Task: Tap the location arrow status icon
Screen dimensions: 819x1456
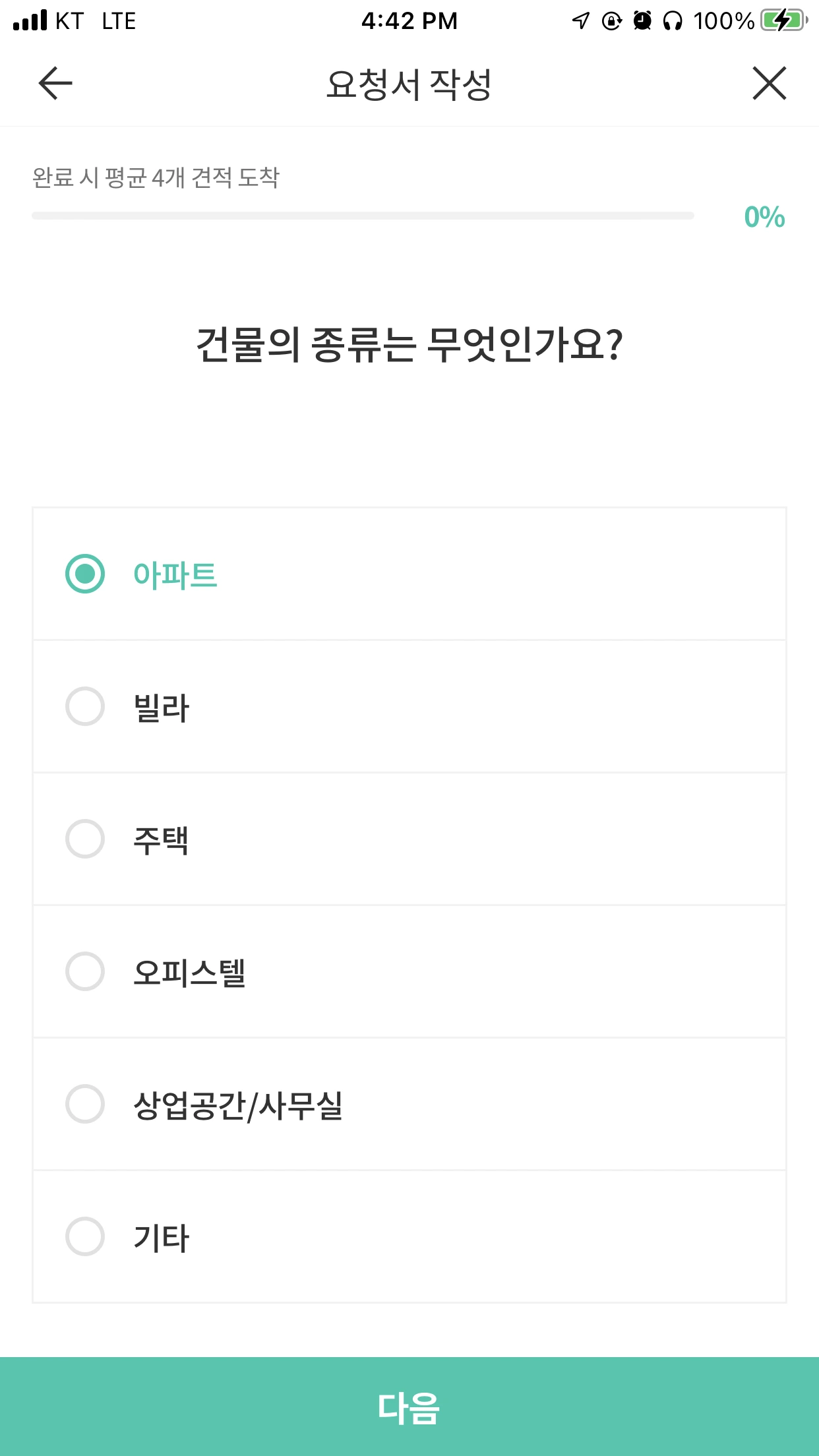Action: [x=580, y=21]
